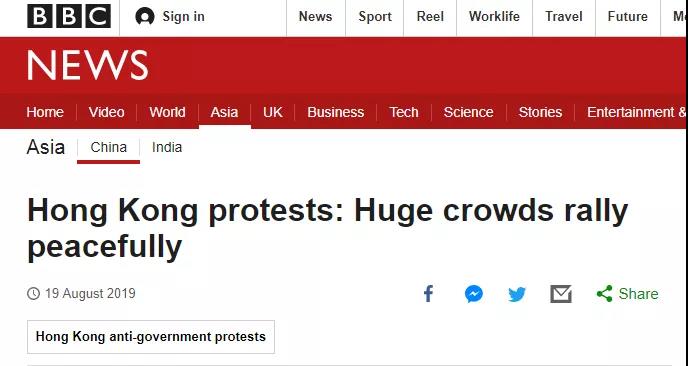
Task: Open the green Share options
Action: [x=627, y=294]
